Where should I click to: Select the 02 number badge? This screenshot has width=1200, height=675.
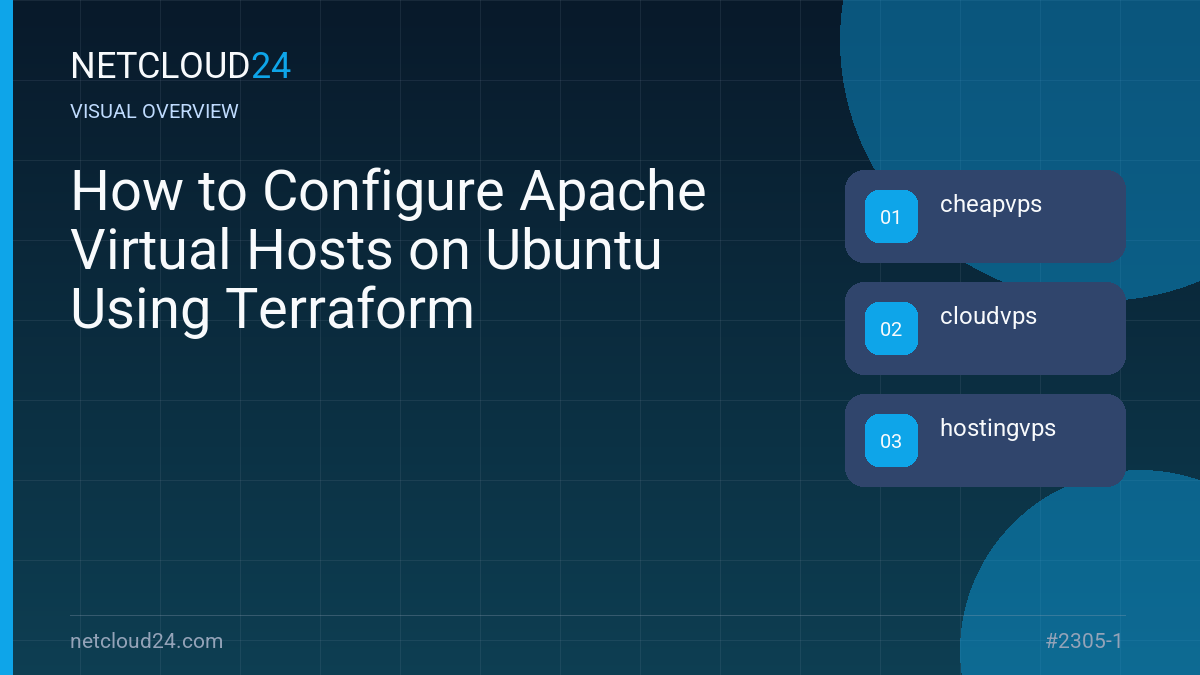click(x=891, y=328)
